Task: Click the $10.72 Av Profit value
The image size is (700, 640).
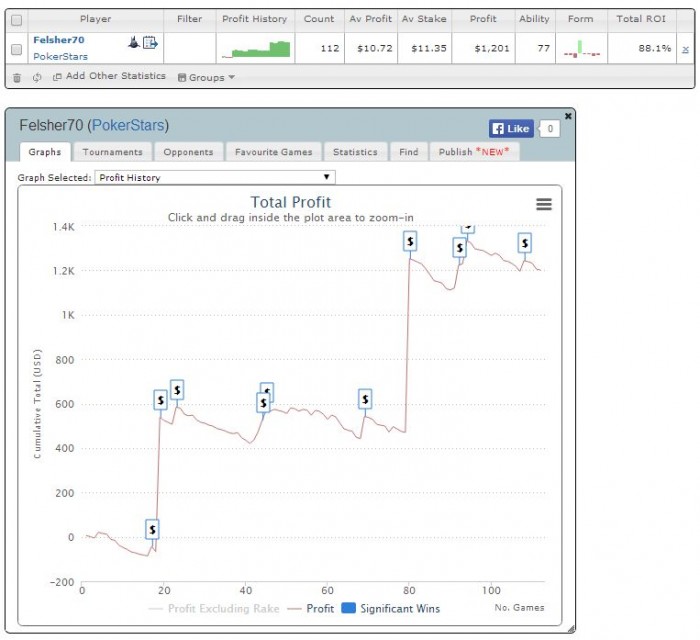Action: click(x=375, y=48)
